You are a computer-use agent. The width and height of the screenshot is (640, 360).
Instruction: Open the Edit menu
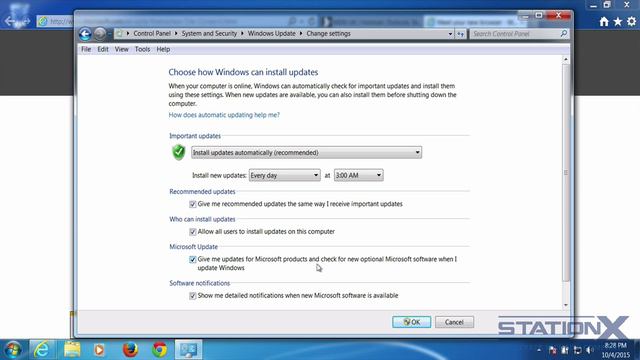click(103, 49)
